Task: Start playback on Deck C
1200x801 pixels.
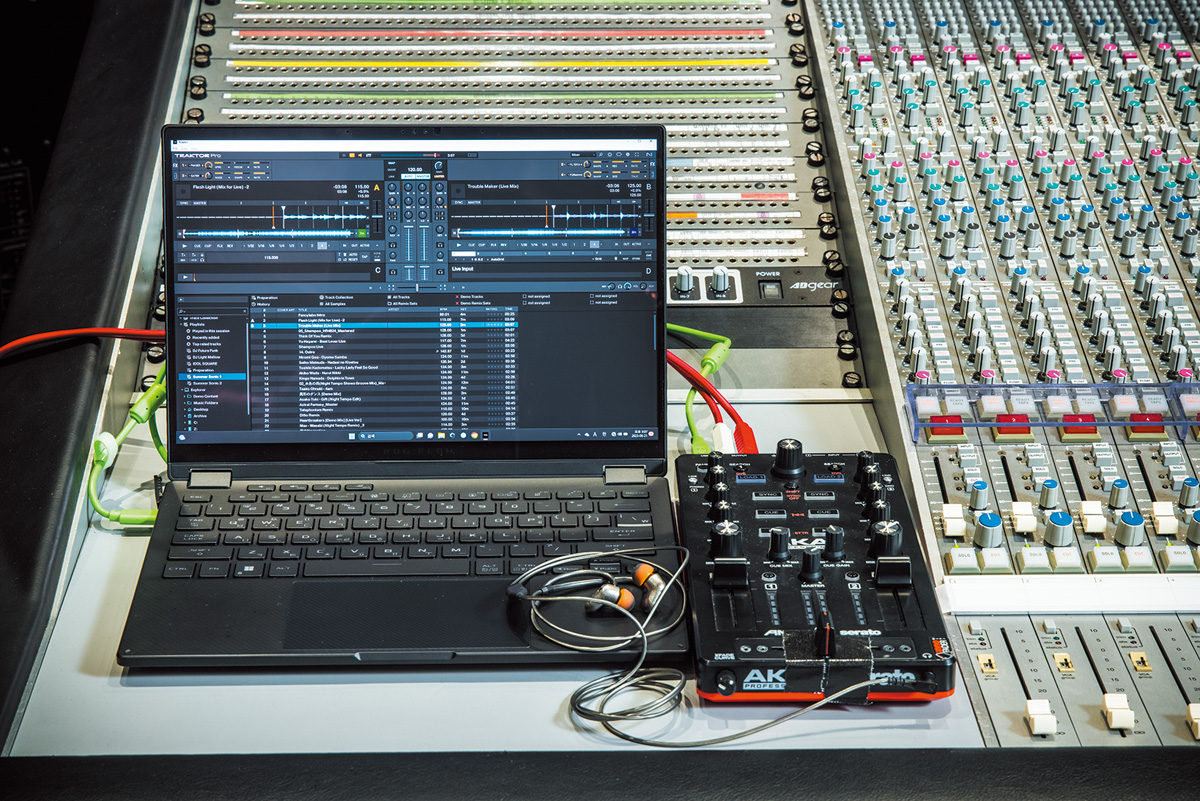Action: pyautogui.click(x=185, y=277)
